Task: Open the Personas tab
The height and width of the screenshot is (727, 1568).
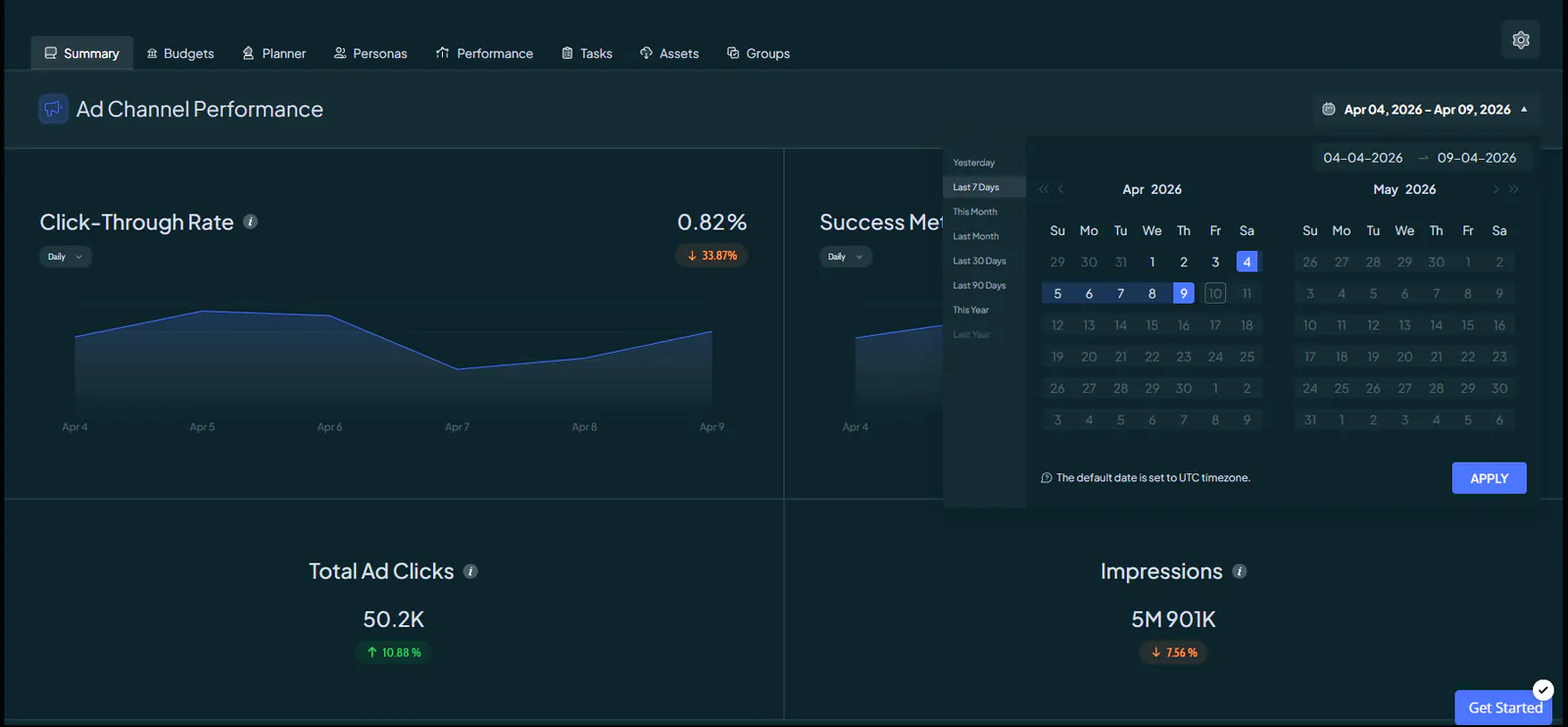Action: pyautogui.click(x=370, y=53)
